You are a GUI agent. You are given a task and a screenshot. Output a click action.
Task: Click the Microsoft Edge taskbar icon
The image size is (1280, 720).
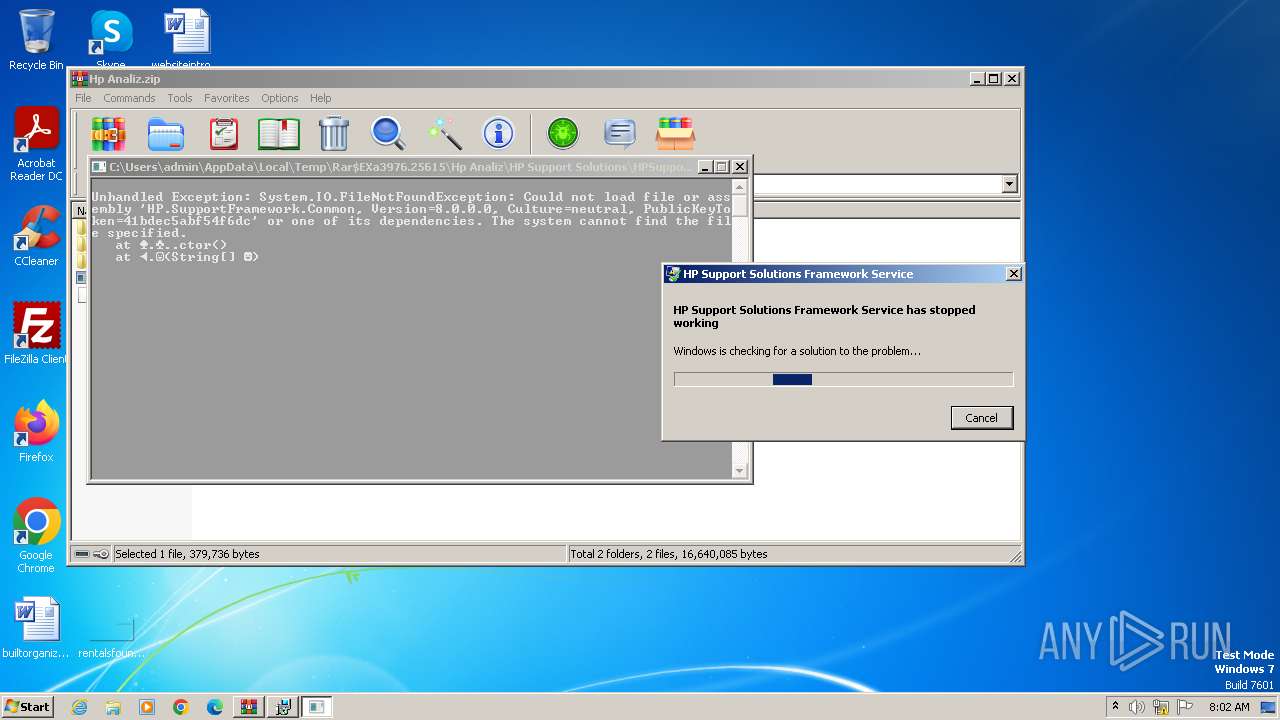point(215,707)
